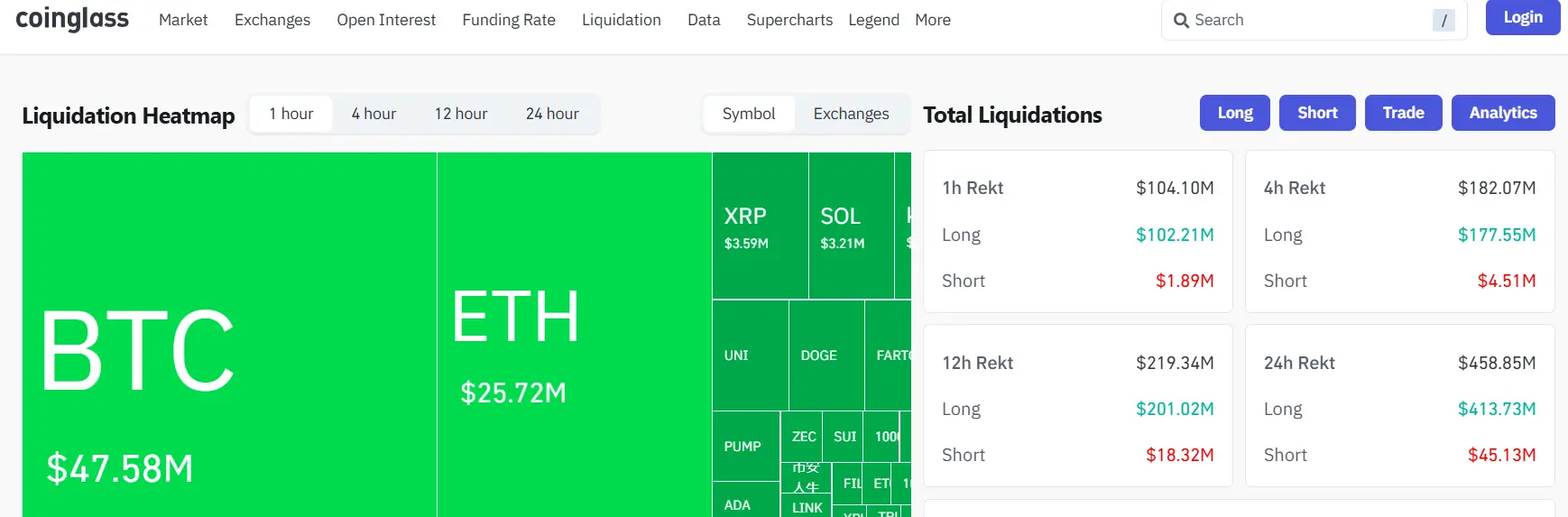Focus the Search input field
The image size is (1568, 517).
click(1314, 20)
